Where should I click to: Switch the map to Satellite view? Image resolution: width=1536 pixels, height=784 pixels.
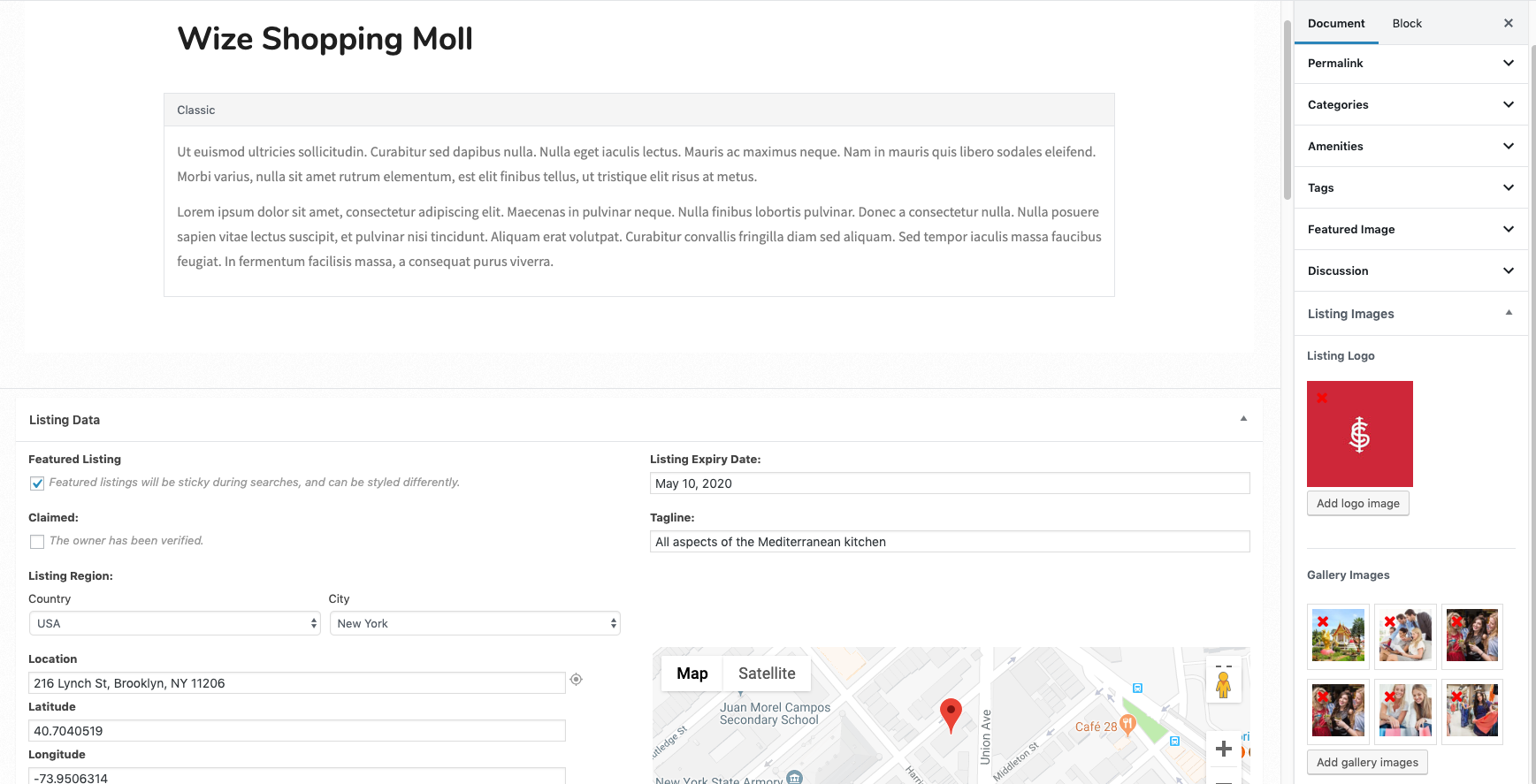click(x=767, y=674)
